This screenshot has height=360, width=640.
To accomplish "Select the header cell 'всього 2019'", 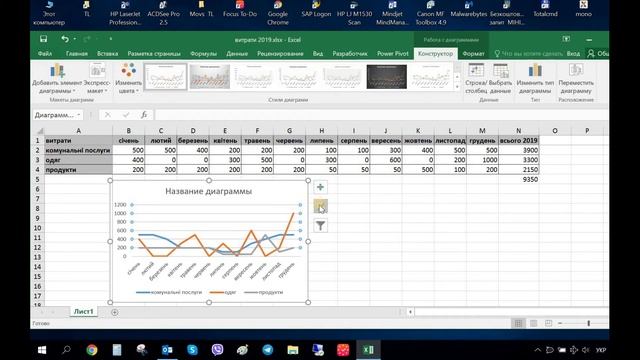I will click(x=519, y=140).
